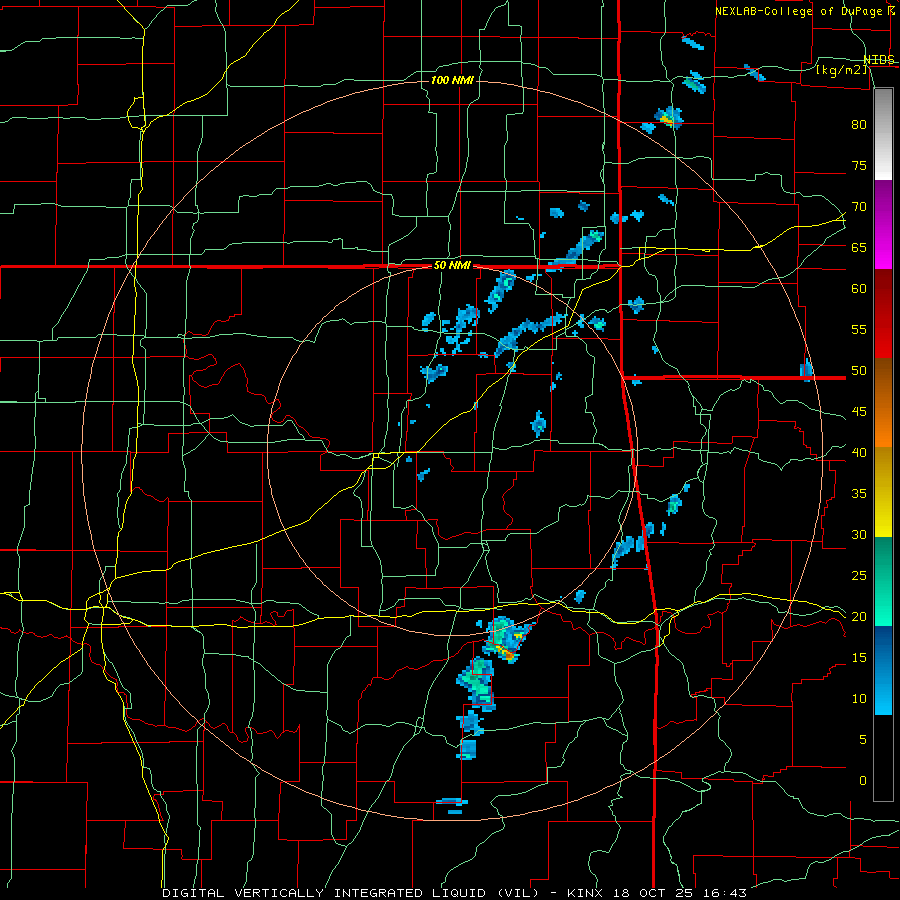This screenshot has height=900, width=900.
Task: Select the dark red segment of color bar
Action: pos(883,314)
